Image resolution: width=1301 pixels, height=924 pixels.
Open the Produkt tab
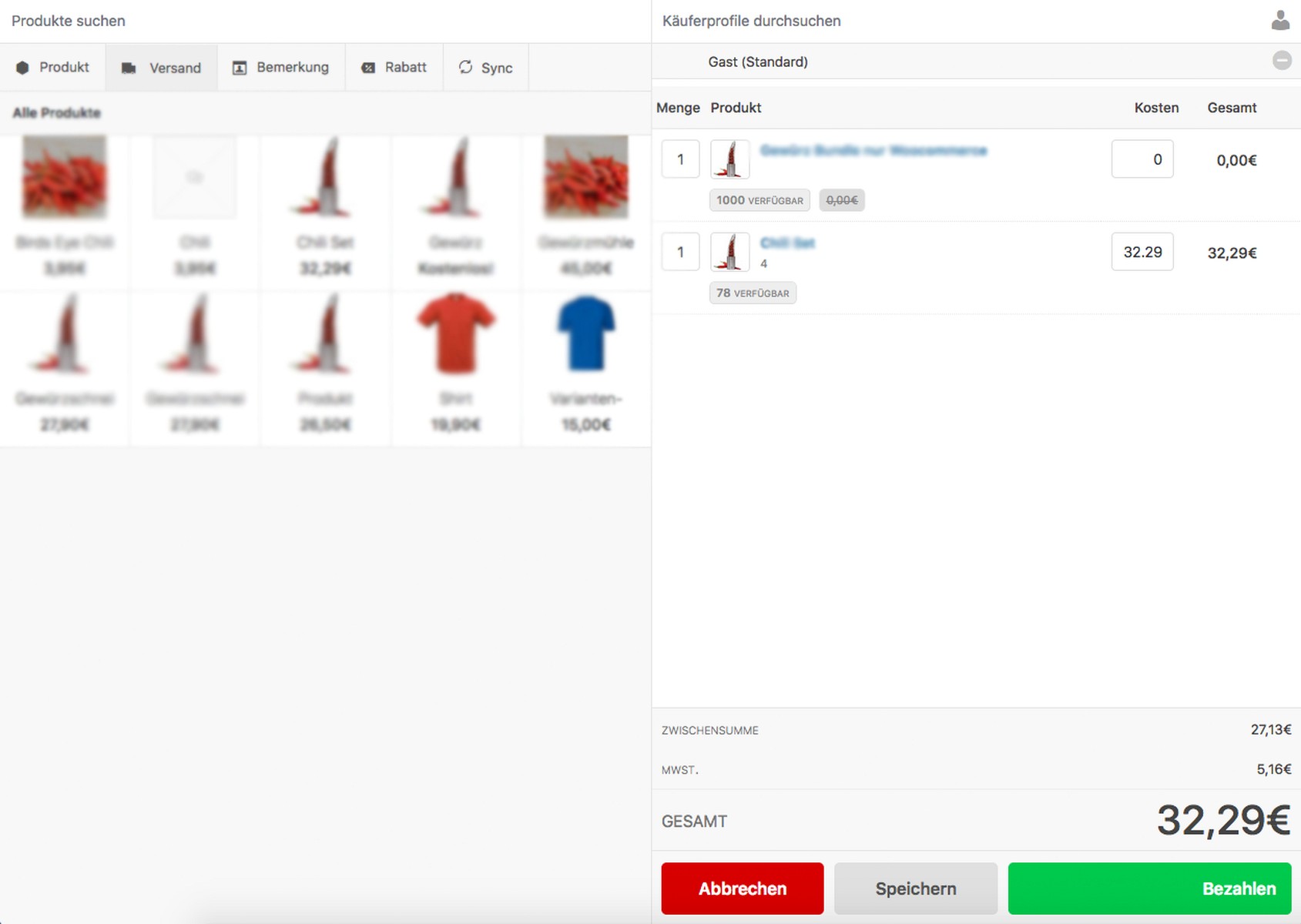pyautogui.click(x=53, y=68)
